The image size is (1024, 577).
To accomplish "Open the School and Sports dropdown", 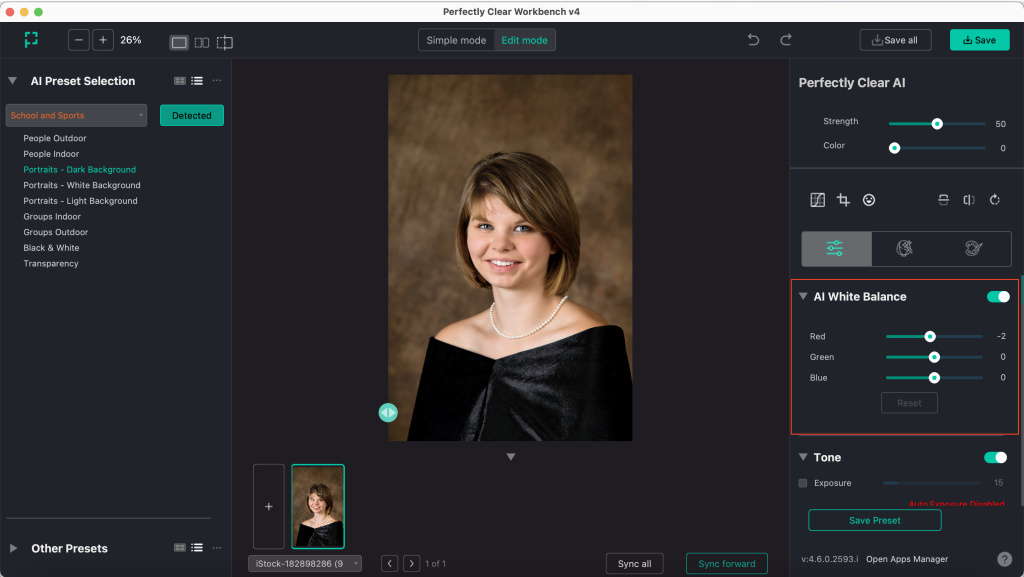I will (76, 116).
